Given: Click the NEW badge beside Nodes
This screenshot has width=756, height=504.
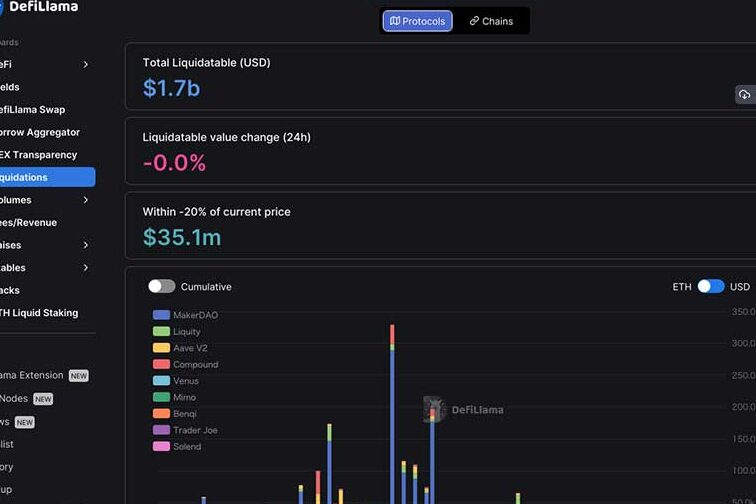Looking at the screenshot, I should click(x=43, y=399).
